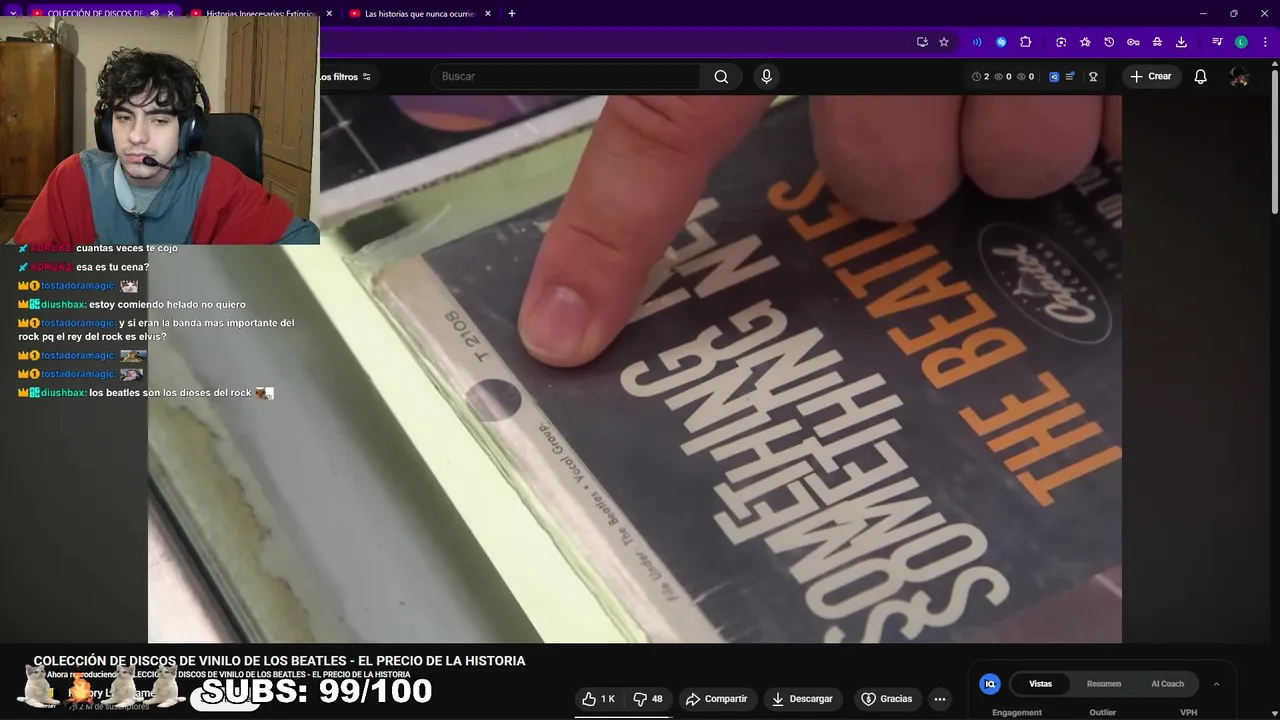Click the Outlier label in vidIQ panel
Screen dimensions: 1280x720
(x=1103, y=713)
